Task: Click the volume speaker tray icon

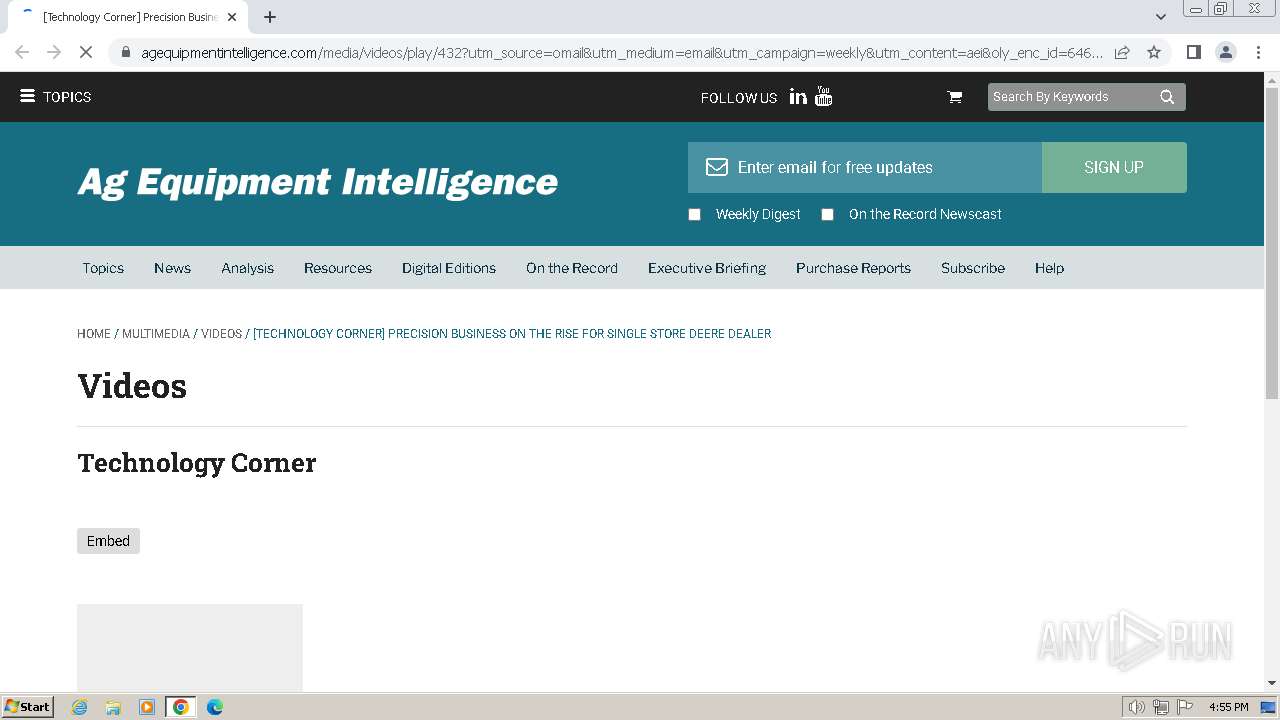Action: (x=1136, y=707)
